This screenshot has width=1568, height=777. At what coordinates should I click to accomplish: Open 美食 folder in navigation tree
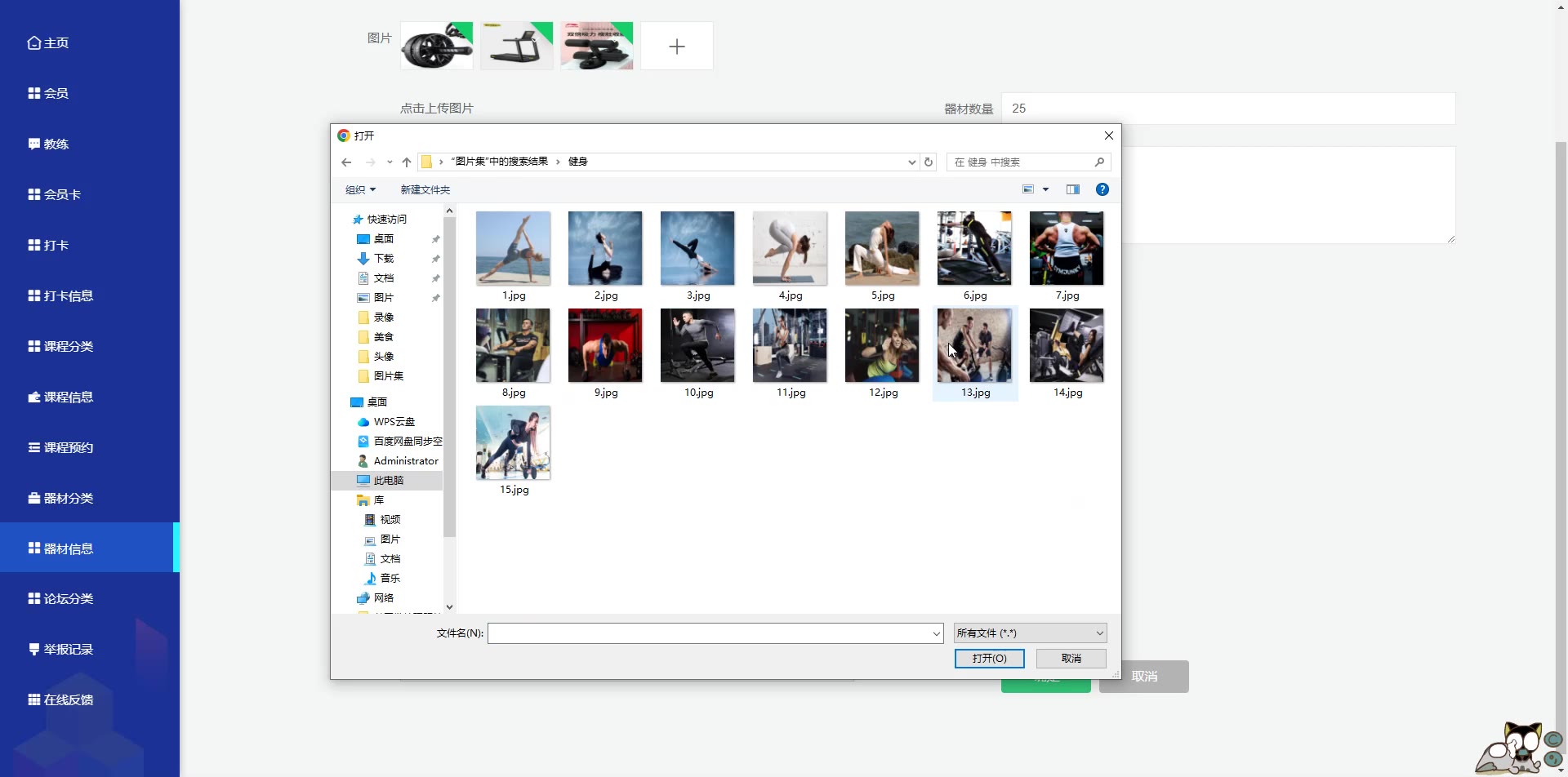click(x=383, y=336)
